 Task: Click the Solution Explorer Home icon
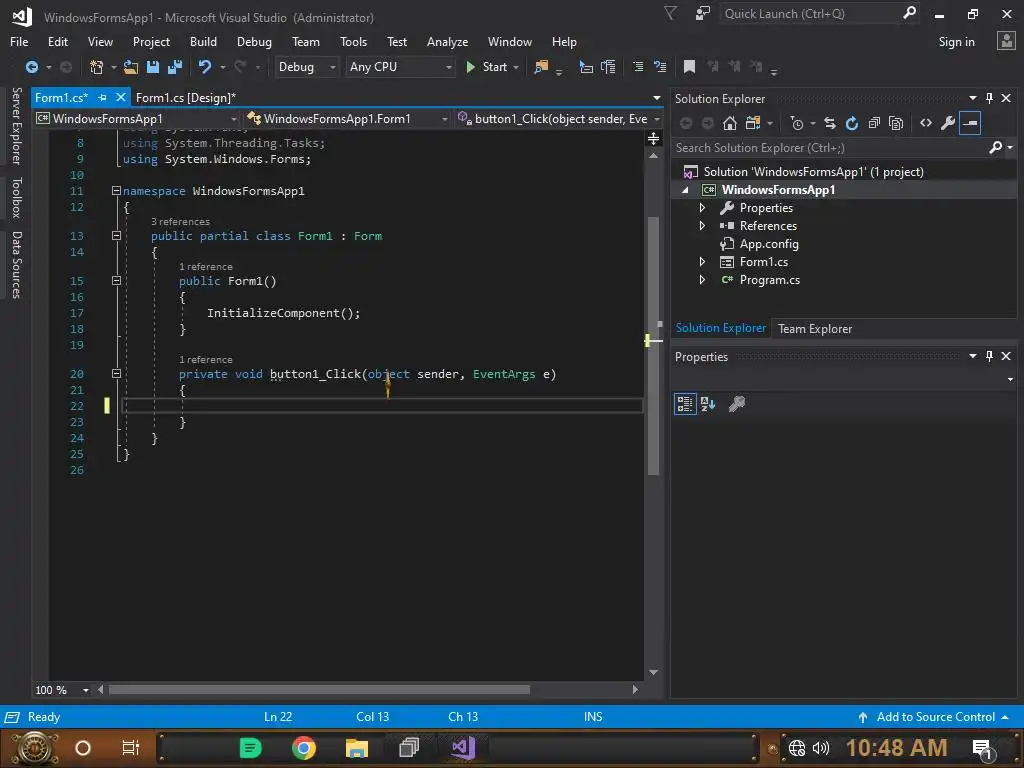click(x=730, y=123)
